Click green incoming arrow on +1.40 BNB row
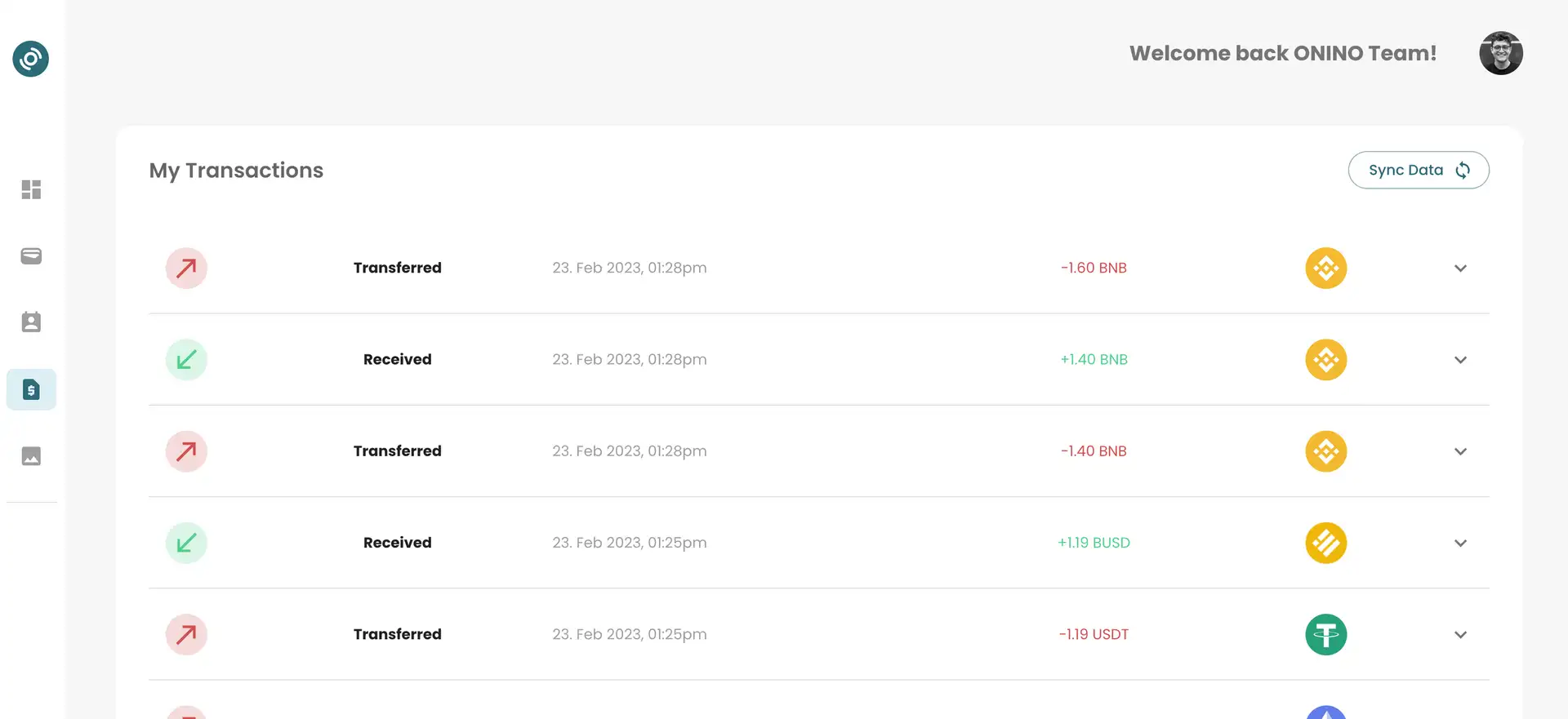 point(186,359)
